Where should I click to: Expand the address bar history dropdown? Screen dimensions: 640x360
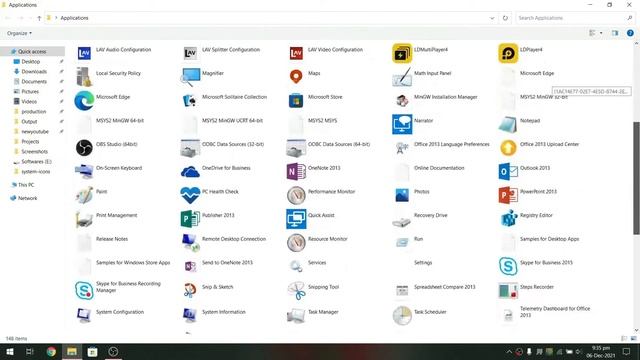click(492, 18)
